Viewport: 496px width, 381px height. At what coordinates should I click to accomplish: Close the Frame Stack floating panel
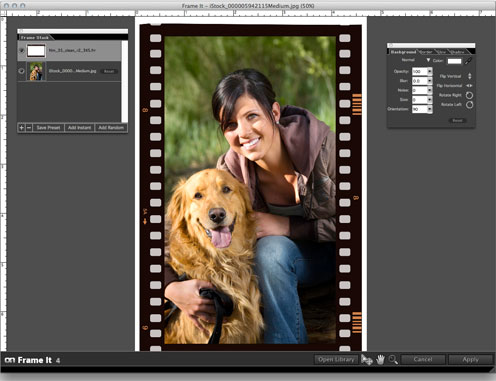[21, 31]
